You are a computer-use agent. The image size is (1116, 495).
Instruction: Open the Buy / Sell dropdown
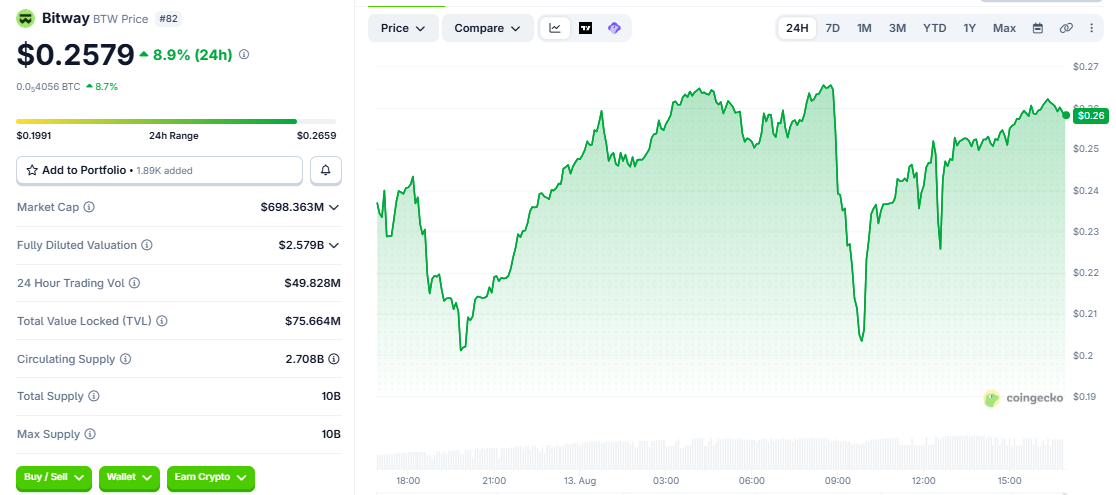[x=54, y=477]
